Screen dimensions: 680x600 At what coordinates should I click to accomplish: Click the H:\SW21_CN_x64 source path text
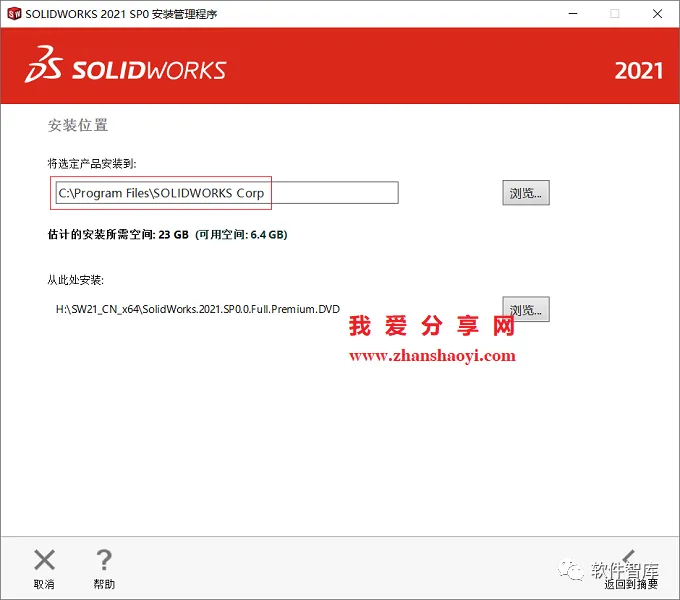[x=198, y=309]
